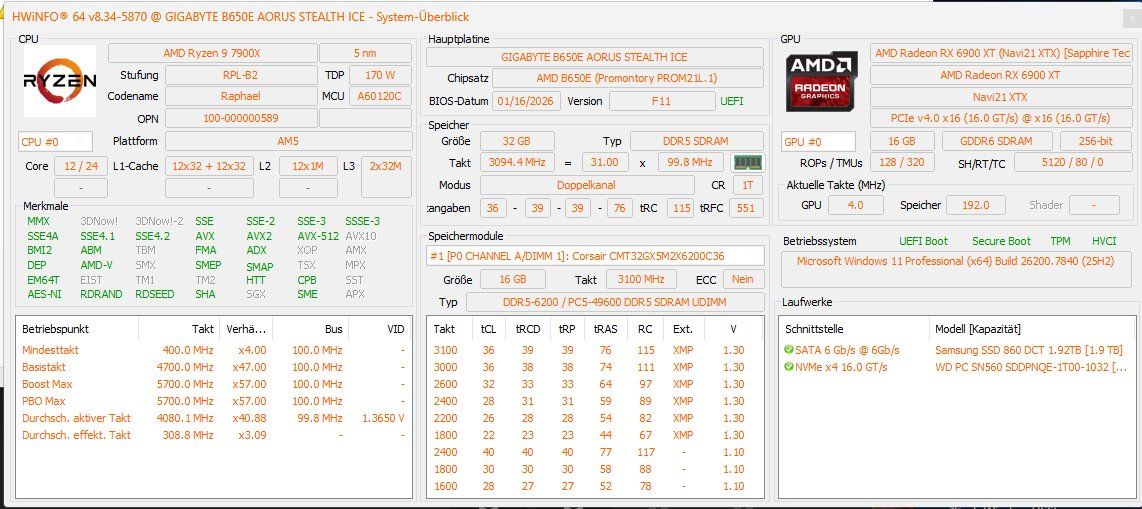Open the memory module selector showing Corsair CMT32GX5M2X6200C36
The height and width of the screenshot is (509, 1142).
click(595, 256)
